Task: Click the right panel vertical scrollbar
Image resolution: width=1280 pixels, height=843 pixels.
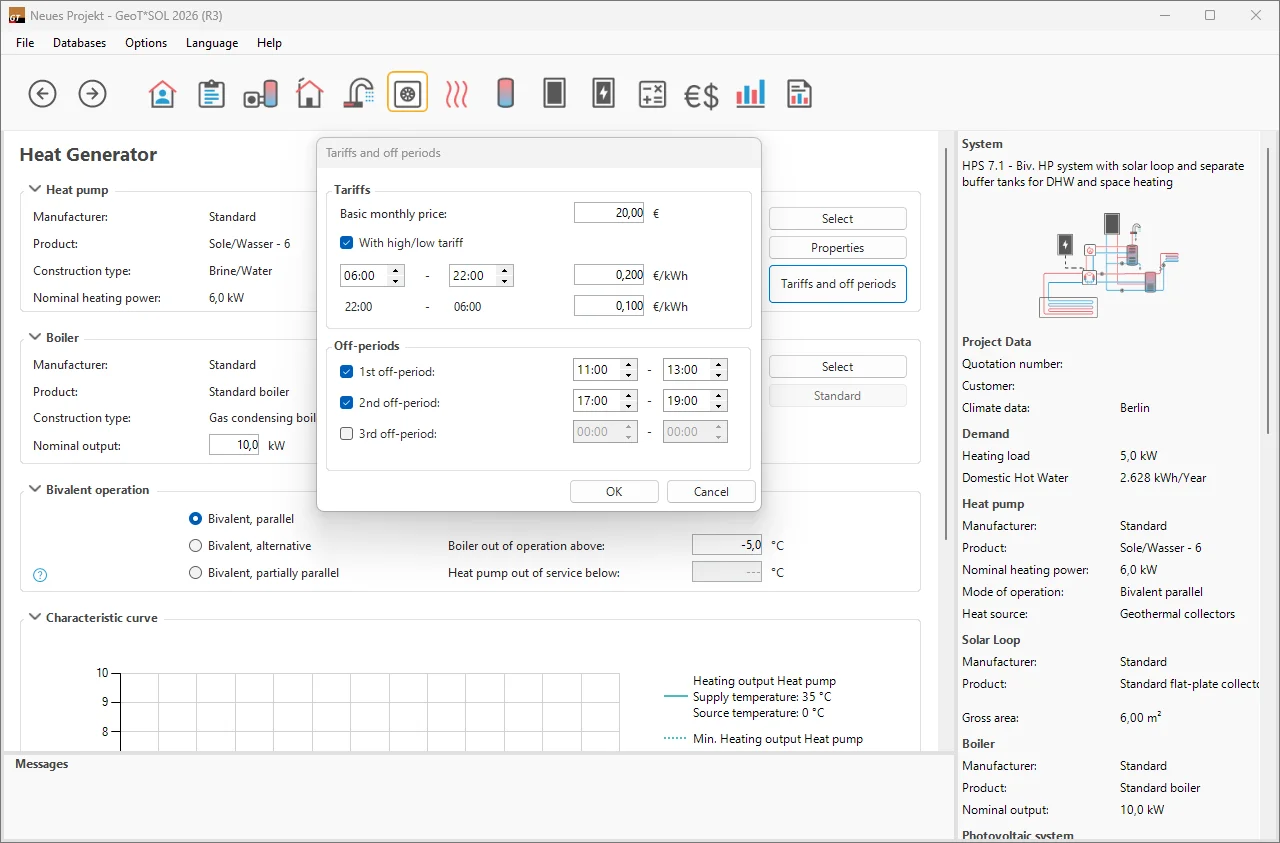Action: (x=1268, y=290)
